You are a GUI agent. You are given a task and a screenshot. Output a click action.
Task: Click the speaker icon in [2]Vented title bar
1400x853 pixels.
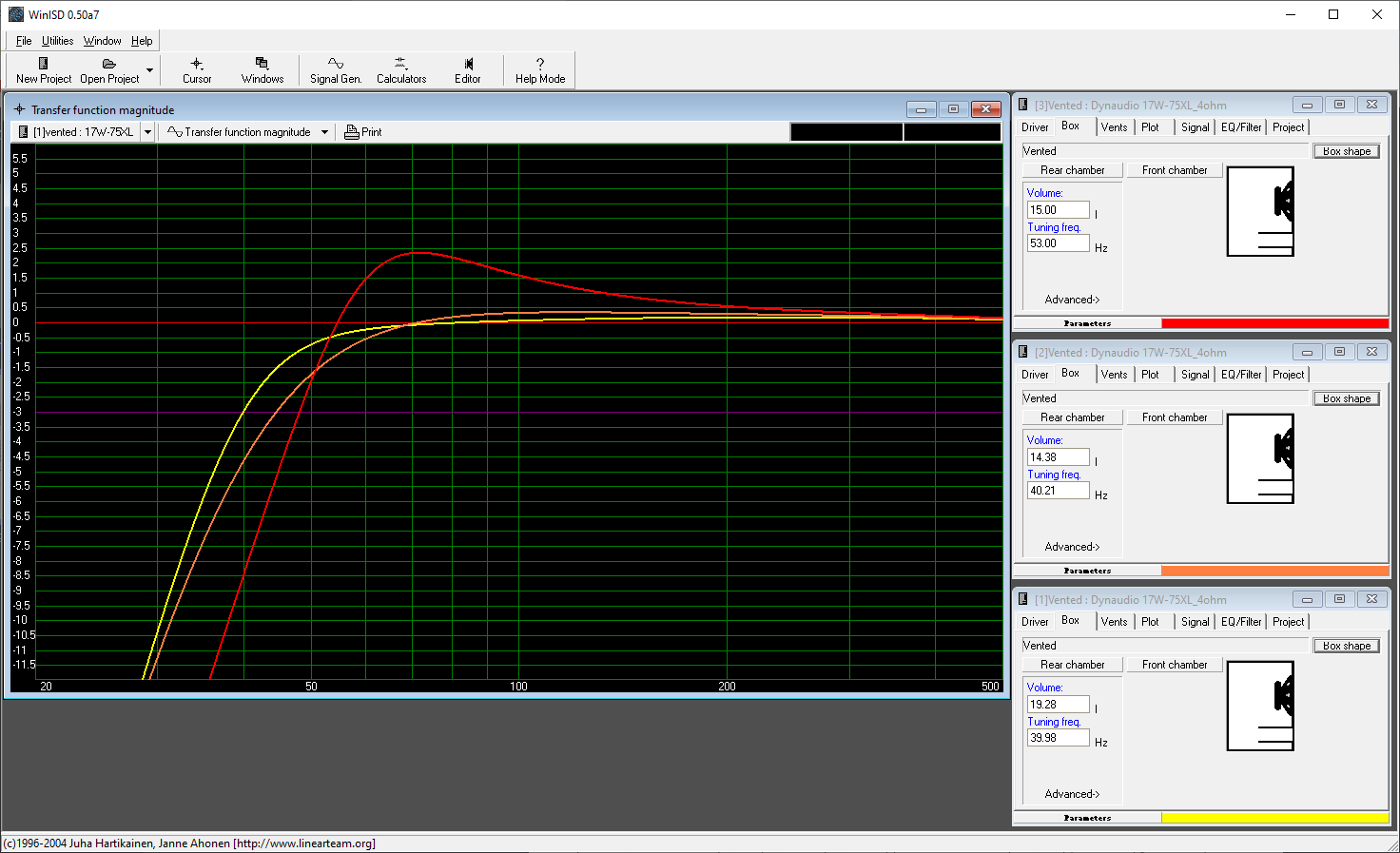[1023, 352]
